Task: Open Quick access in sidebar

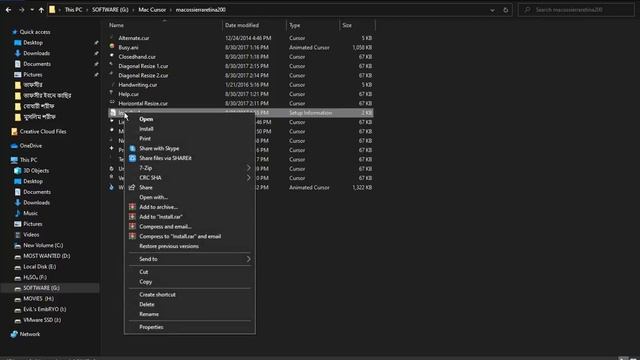Action: [x=35, y=32]
